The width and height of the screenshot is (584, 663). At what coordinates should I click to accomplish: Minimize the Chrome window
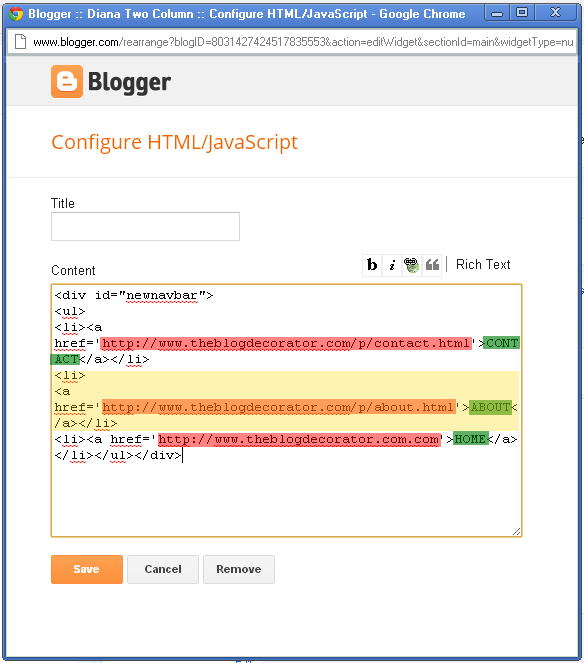click(497, 14)
